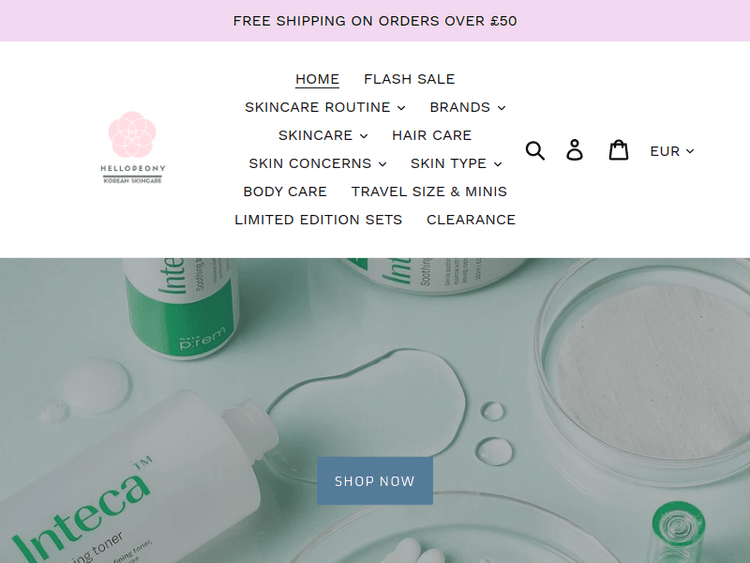Expand the EUR currency selector
Image resolution: width=750 pixels, height=563 pixels.
672,151
